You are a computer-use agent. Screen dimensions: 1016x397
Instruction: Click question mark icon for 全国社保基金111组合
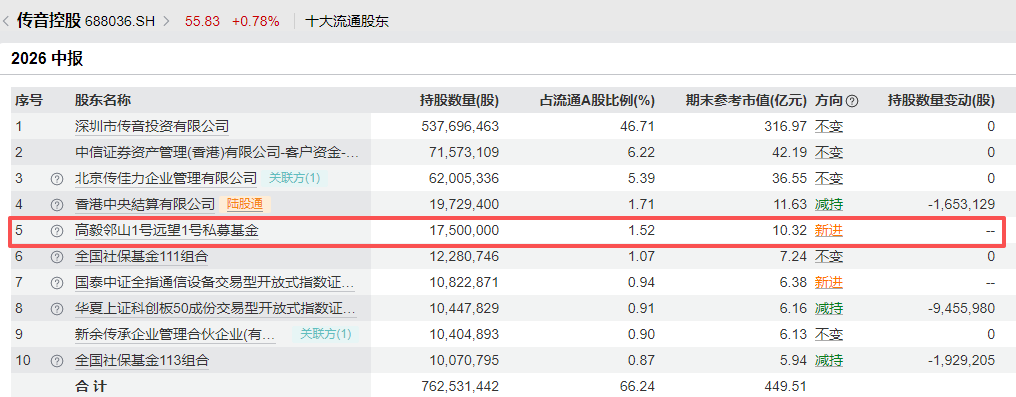57,256
